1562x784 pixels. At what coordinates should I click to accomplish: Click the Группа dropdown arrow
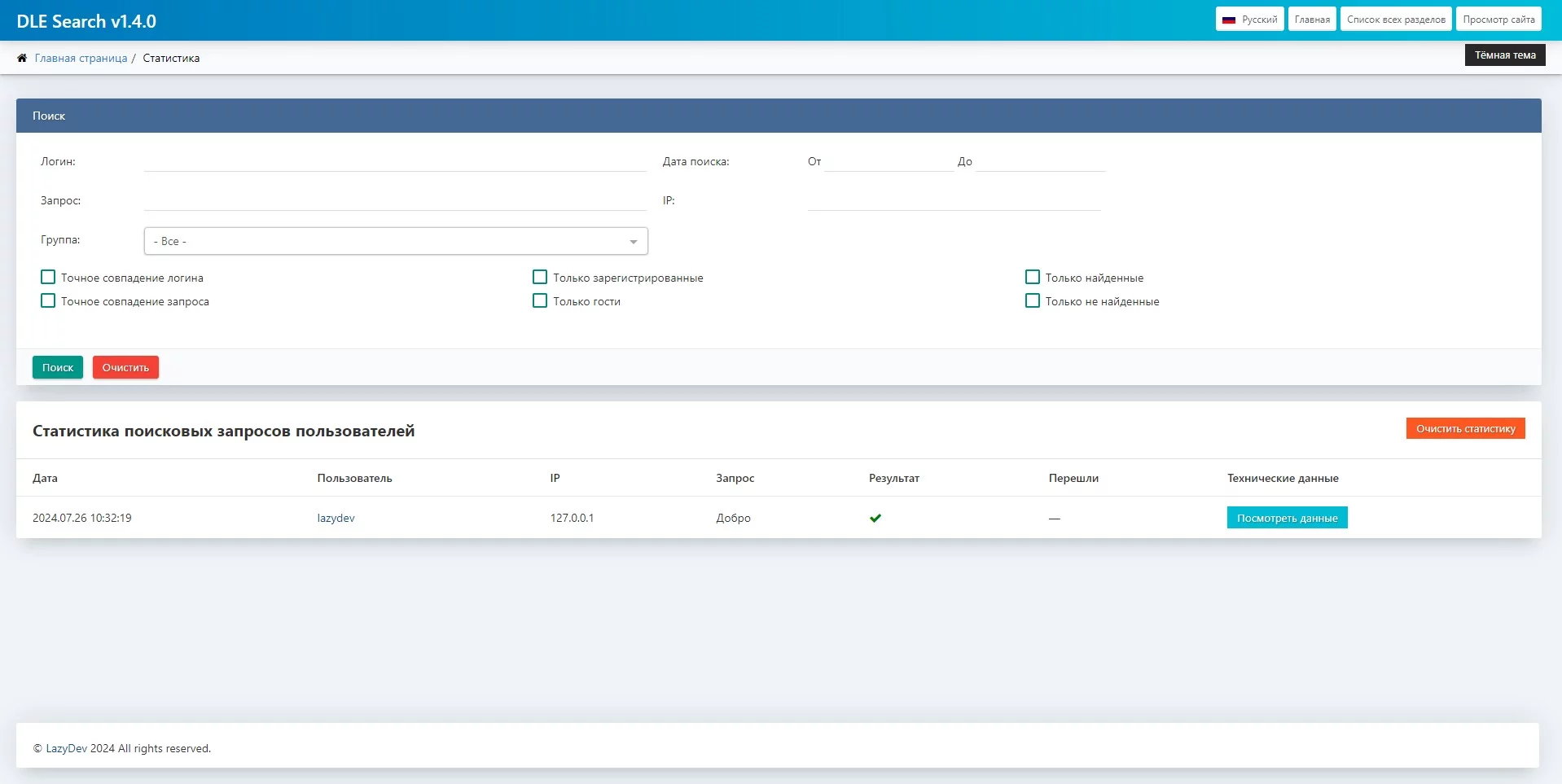pyautogui.click(x=634, y=242)
